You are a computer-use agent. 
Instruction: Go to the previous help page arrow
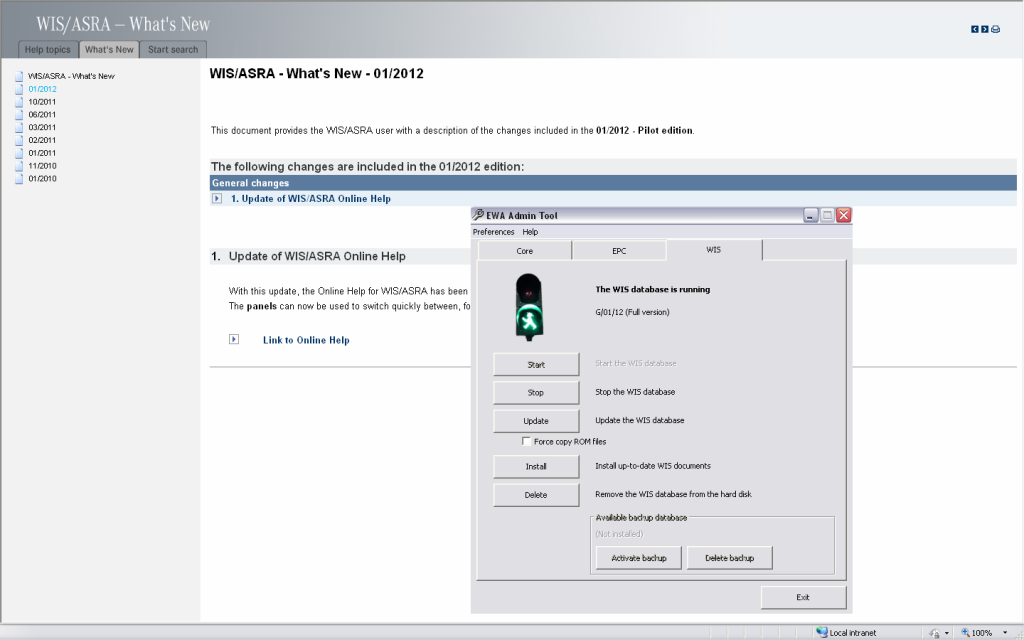point(974,29)
